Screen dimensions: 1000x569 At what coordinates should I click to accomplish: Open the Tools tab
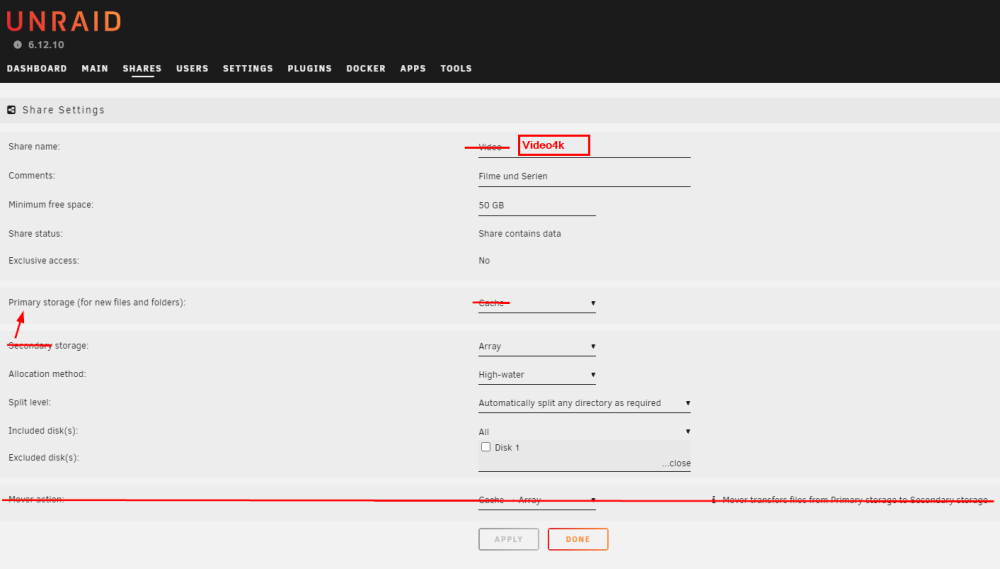tap(456, 68)
